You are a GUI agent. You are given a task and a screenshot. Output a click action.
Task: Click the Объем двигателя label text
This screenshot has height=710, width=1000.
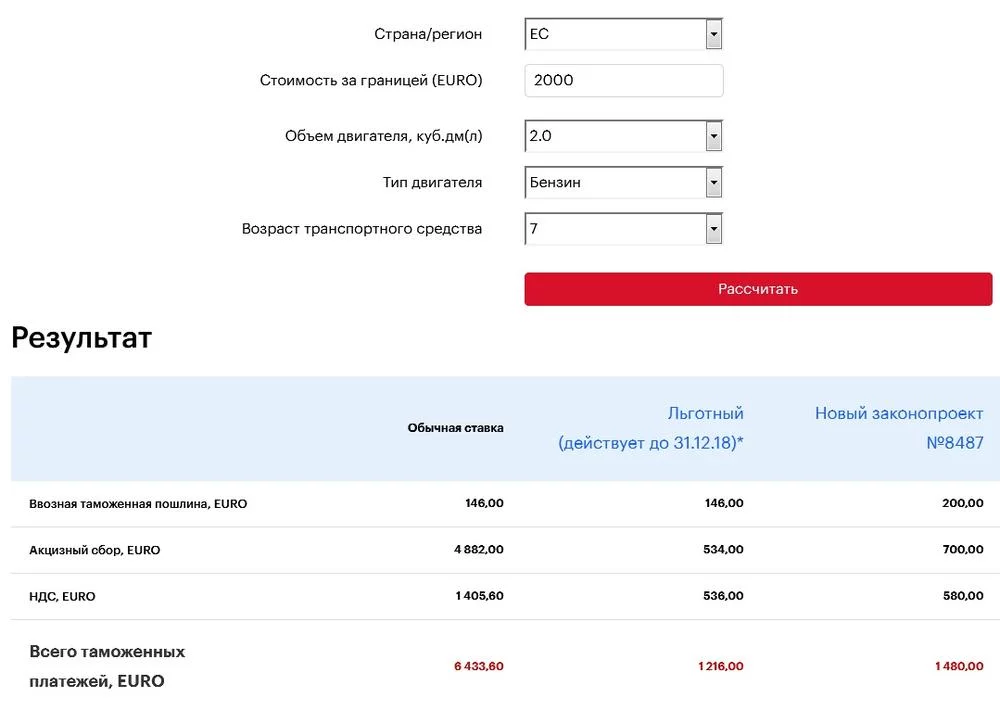pyautogui.click(x=383, y=136)
